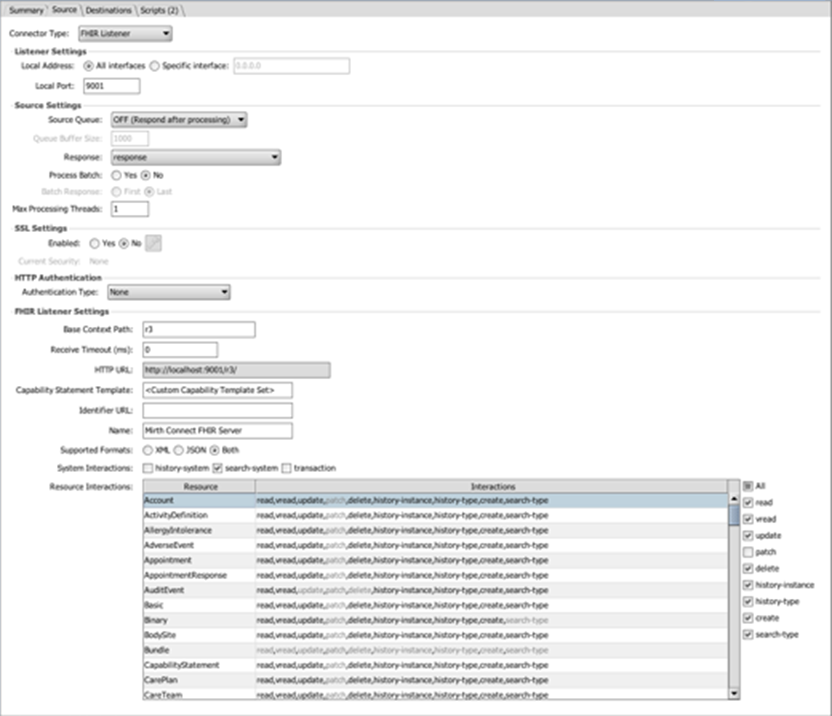The image size is (832, 716).
Task: Click the Base Context Path field
Action: (198, 330)
